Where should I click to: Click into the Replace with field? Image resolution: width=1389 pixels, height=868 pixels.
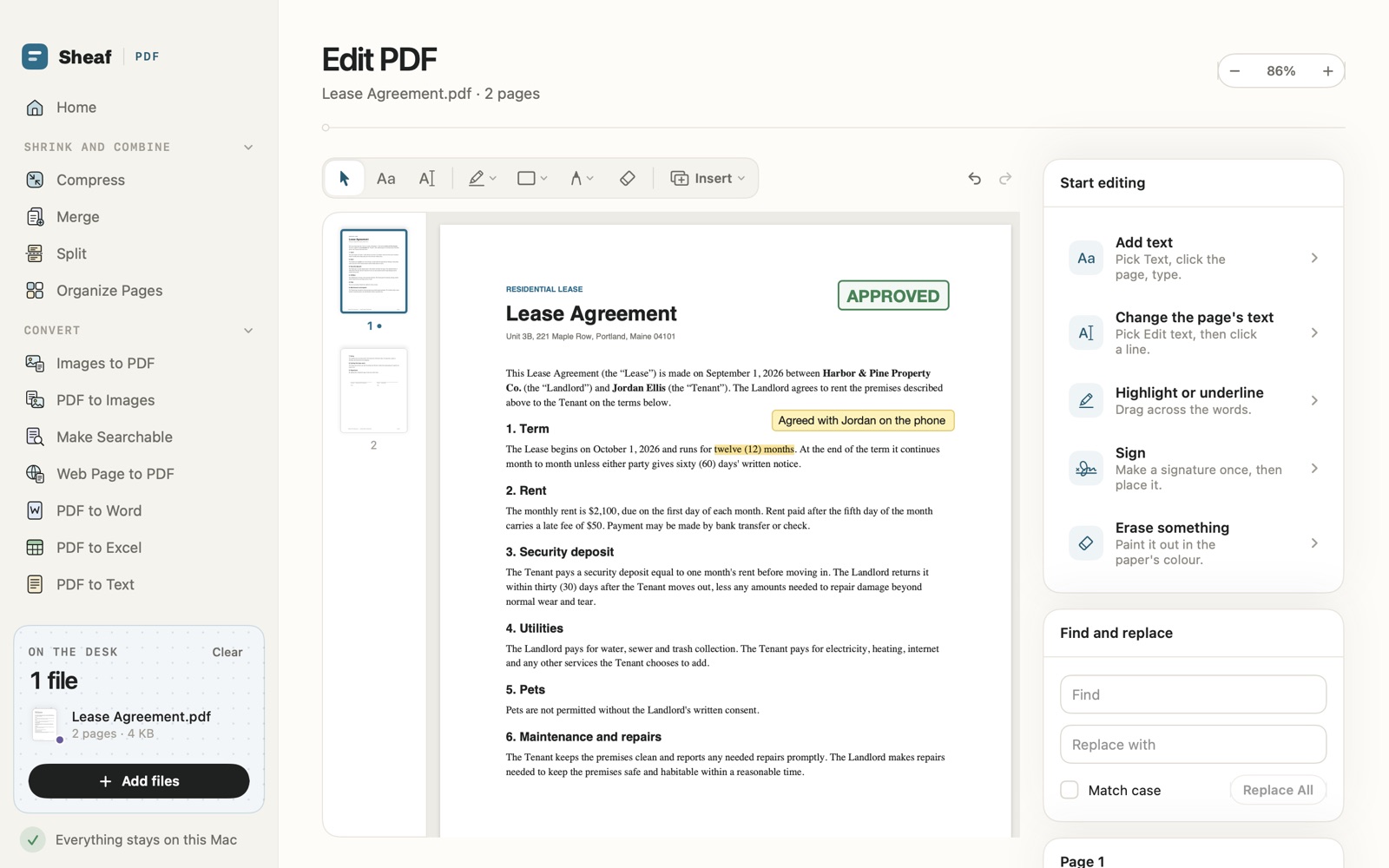tap(1193, 745)
